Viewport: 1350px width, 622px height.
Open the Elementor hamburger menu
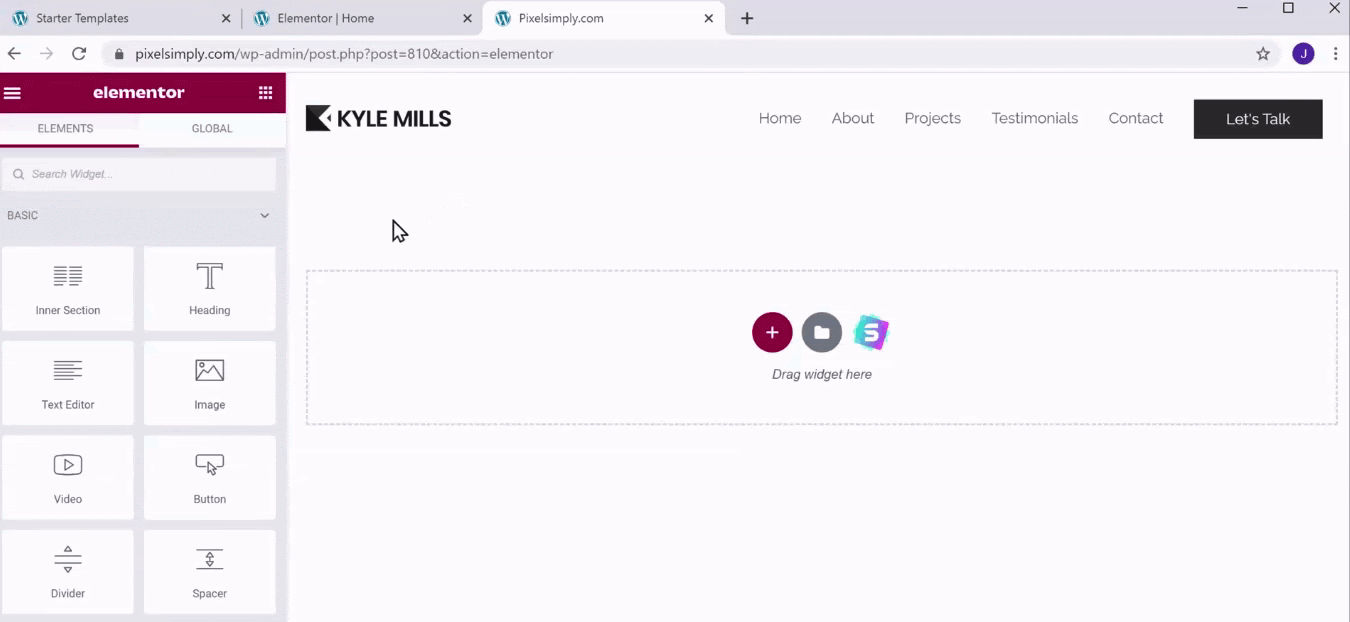pos(12,92)
